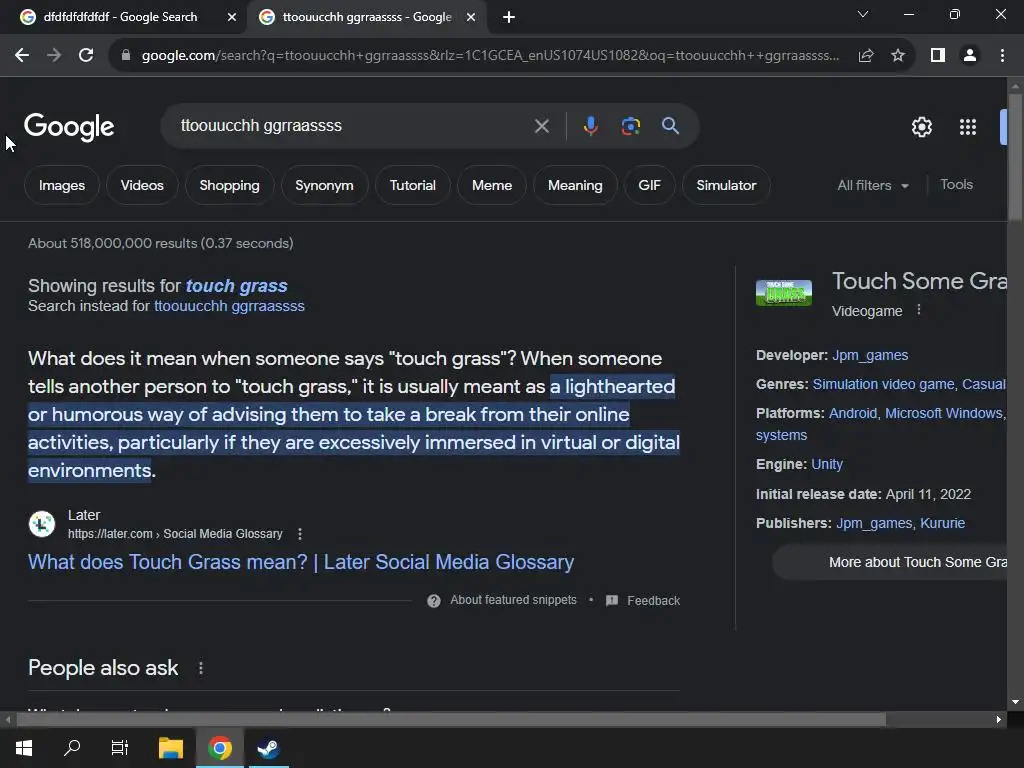1024x768 pixels.
Task: Open Steam from the taskbar
Action: pyautogui.click(x=268, y=748)
